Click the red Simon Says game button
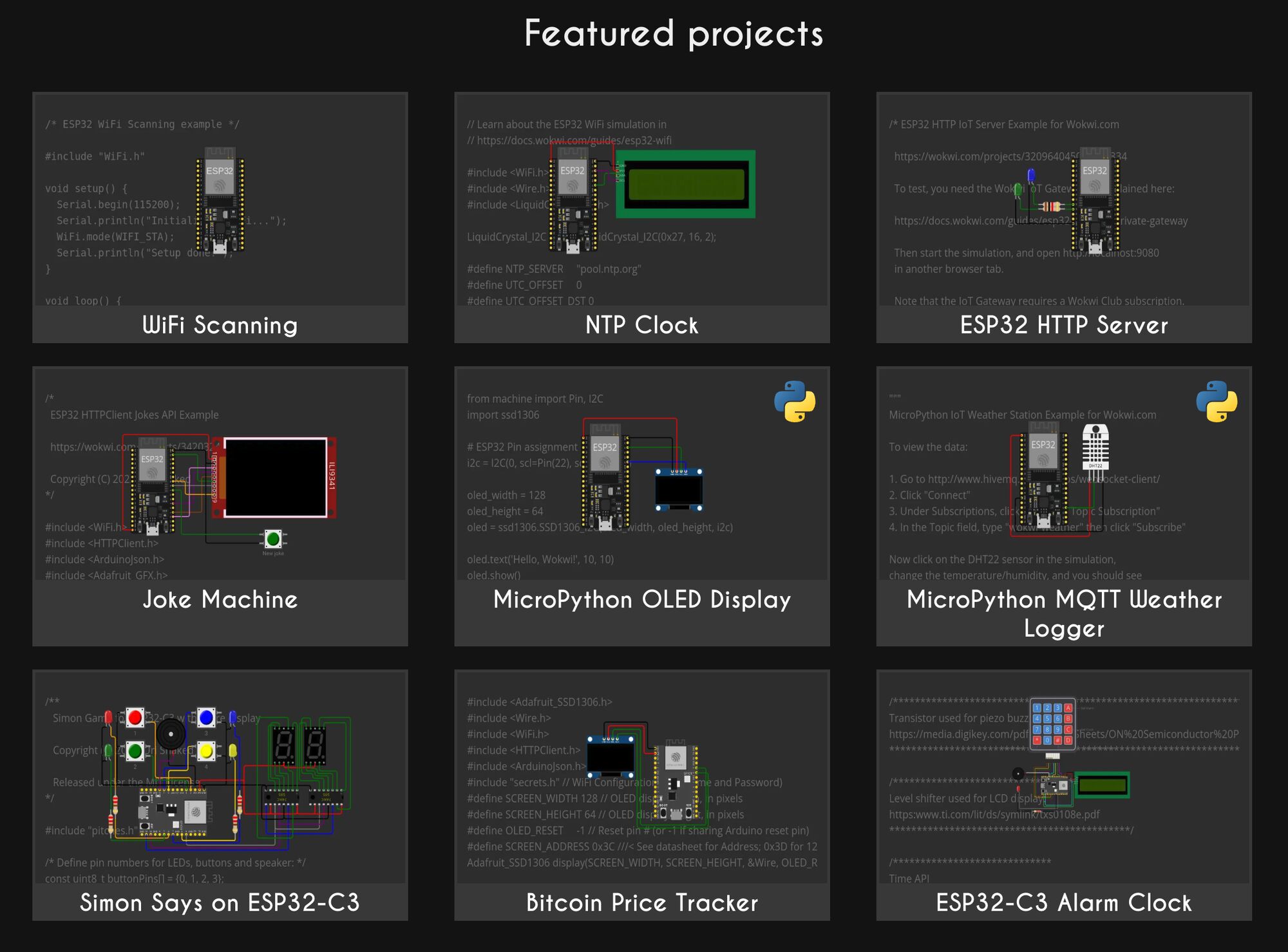The height and width of the screenshot is (952, 1288). coord(135,717)
